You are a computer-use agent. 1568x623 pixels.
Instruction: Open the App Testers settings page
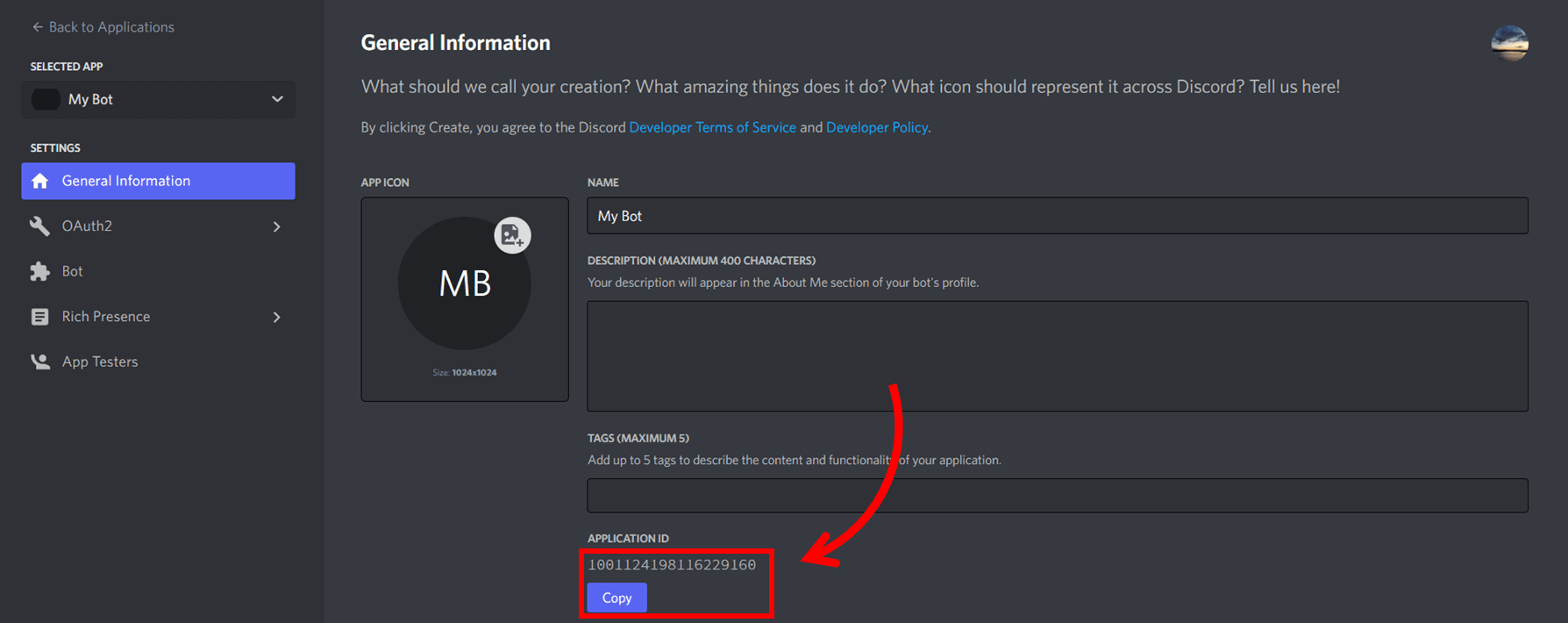100,362
